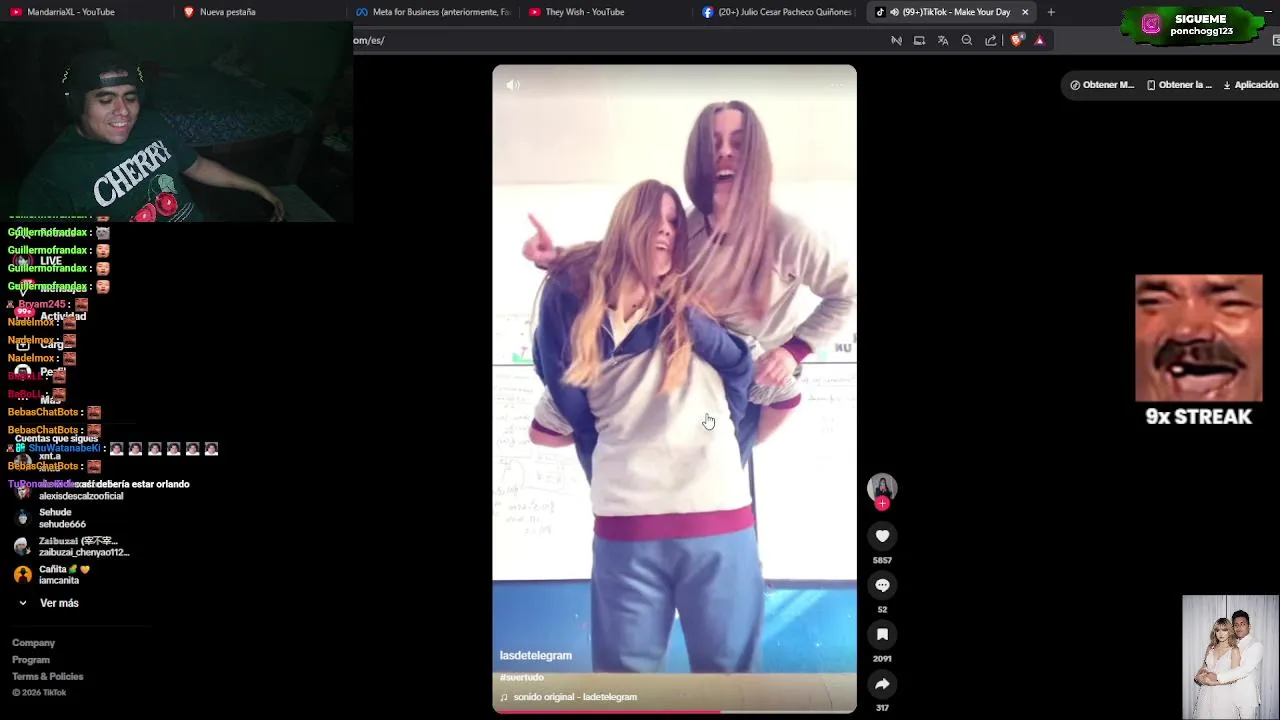Viewport: 1280px width, 720px height.
Task: Open Brave Shields lion icon
Action: click(1017, 40)
